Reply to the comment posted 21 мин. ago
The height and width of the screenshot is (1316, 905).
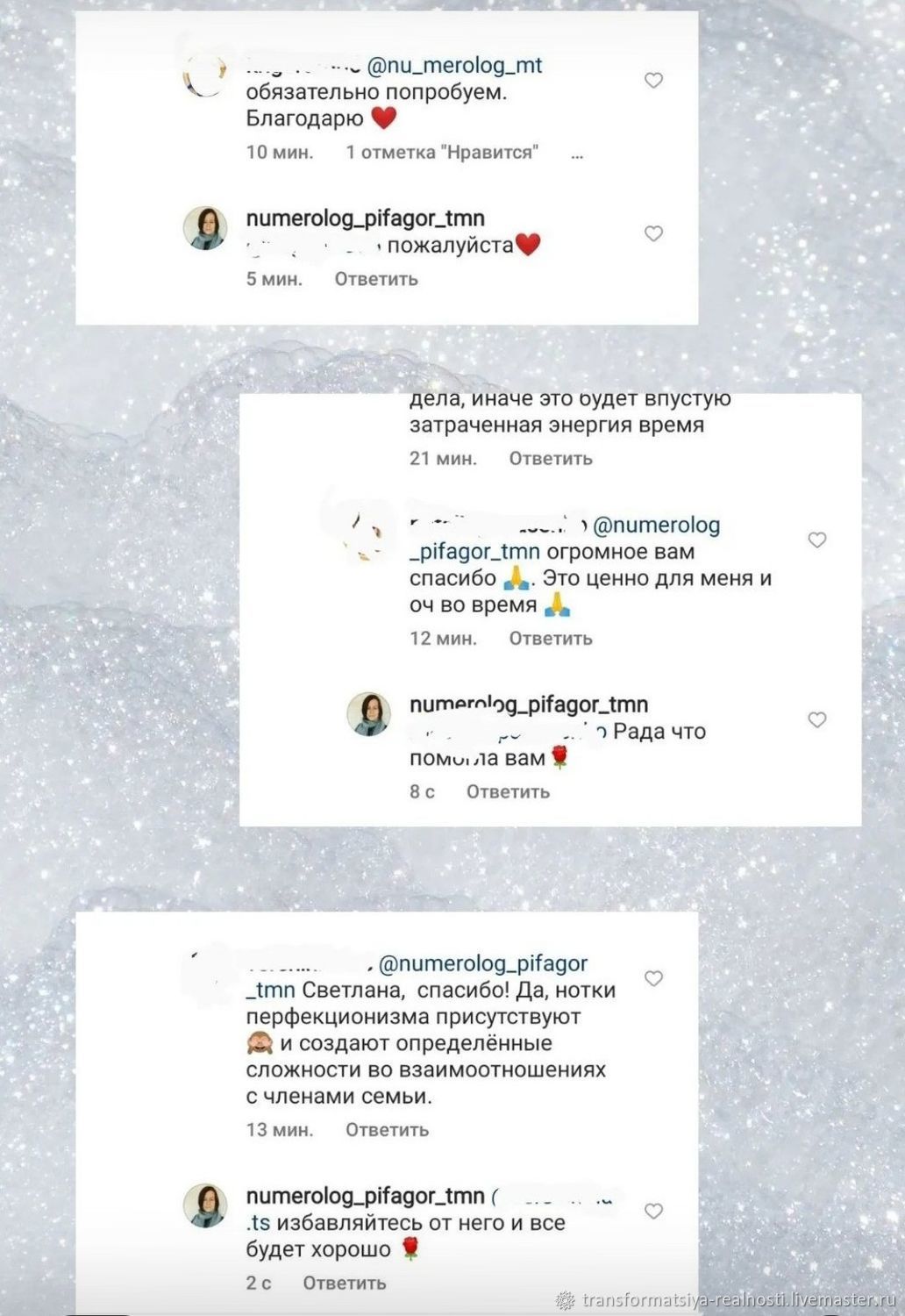click(x=551, y=459)
